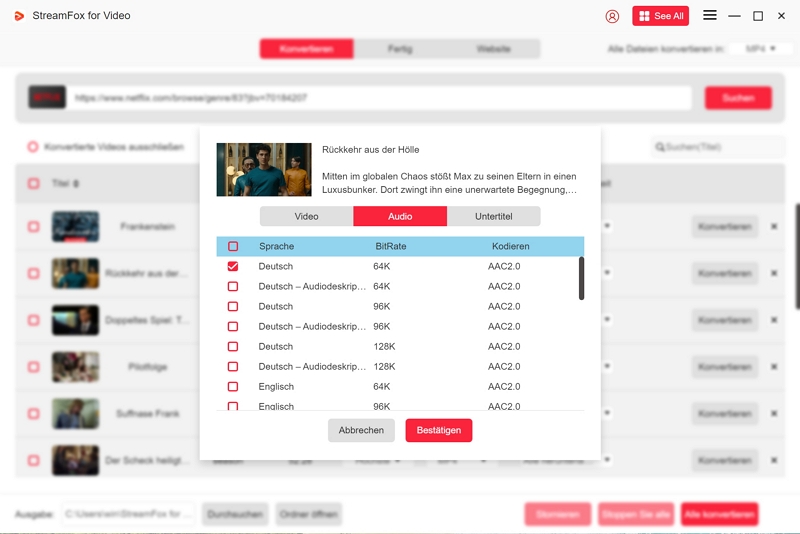Check the Deutsch – Audiodeskription 96K track
The width and height of the screenshot is (800, 534).
click(x=233, y=326)
